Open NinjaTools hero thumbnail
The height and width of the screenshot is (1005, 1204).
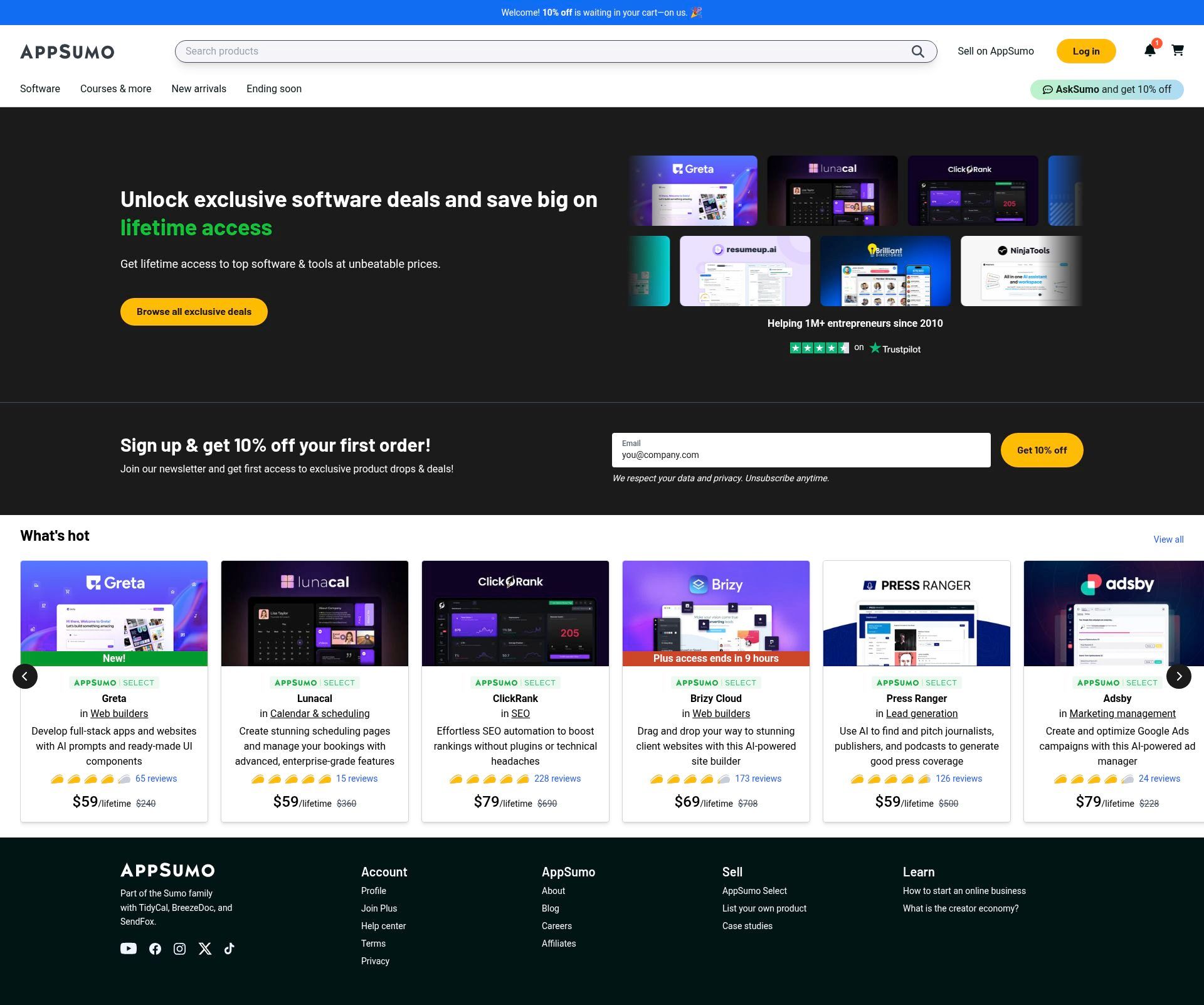pos(1022,271)
